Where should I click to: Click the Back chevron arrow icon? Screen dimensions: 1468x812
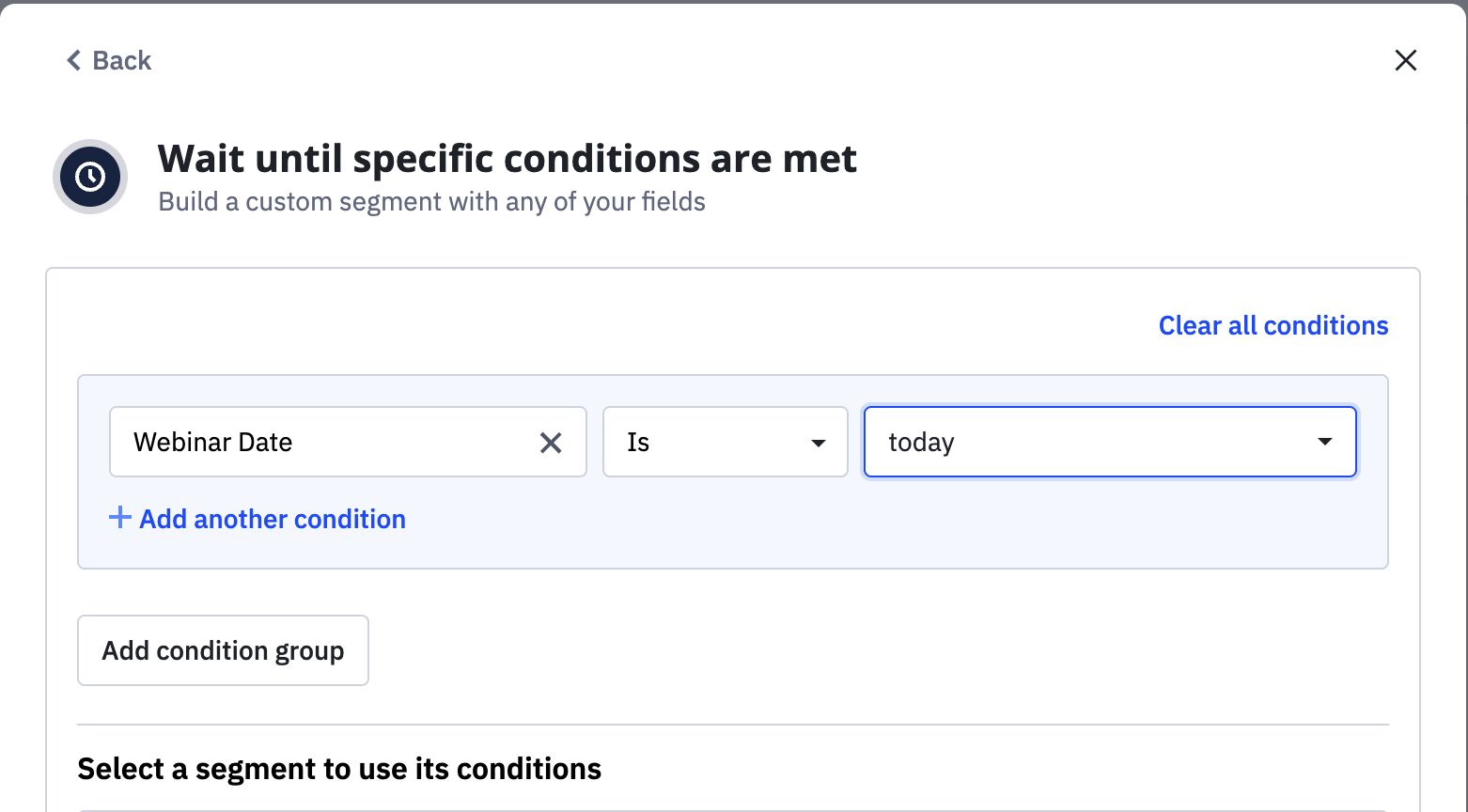tap(73, 60)
